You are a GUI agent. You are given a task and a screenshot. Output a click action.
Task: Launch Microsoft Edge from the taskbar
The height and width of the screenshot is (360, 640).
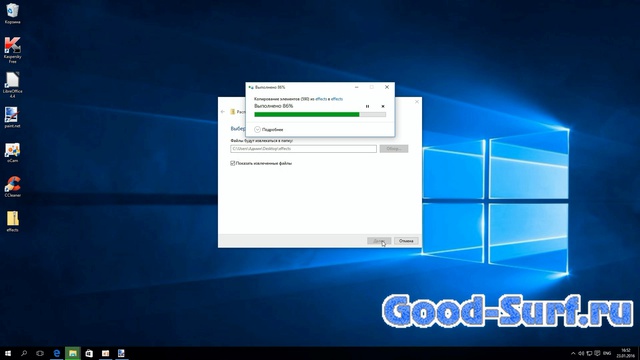[57, 353]
